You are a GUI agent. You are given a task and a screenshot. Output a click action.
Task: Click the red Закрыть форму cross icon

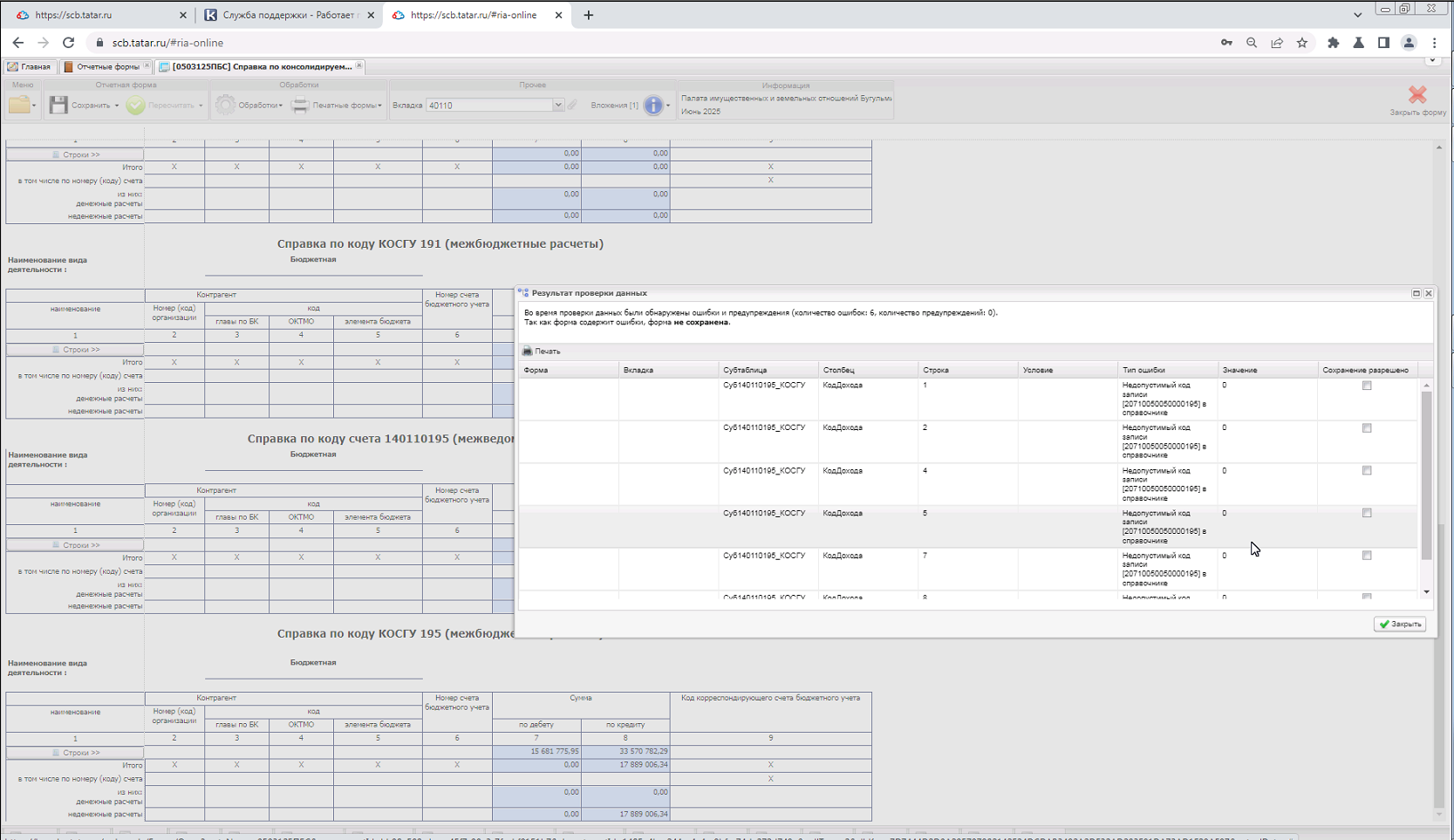1417,94
